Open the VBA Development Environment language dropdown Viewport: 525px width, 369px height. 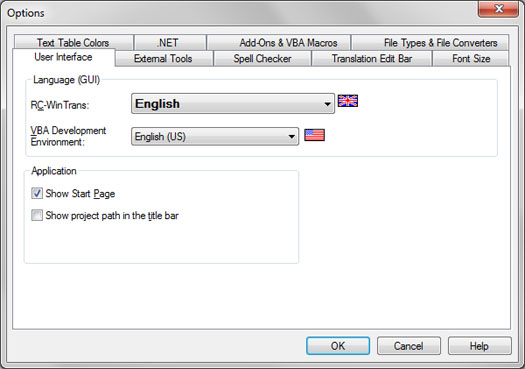[x=215, y=136]
